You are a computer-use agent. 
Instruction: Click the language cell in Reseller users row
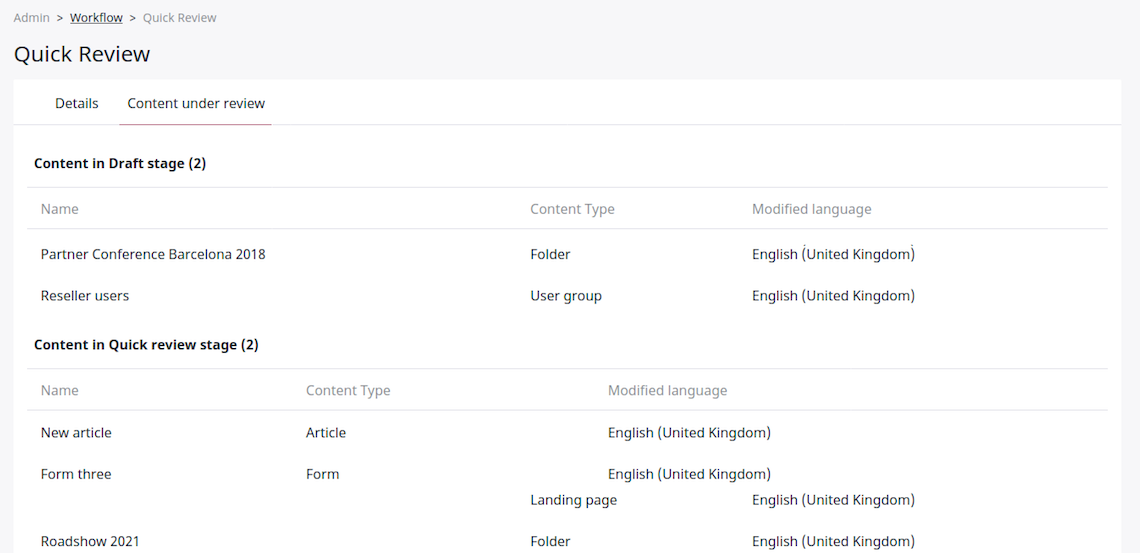pyautogui.click(x=833, y=296)
